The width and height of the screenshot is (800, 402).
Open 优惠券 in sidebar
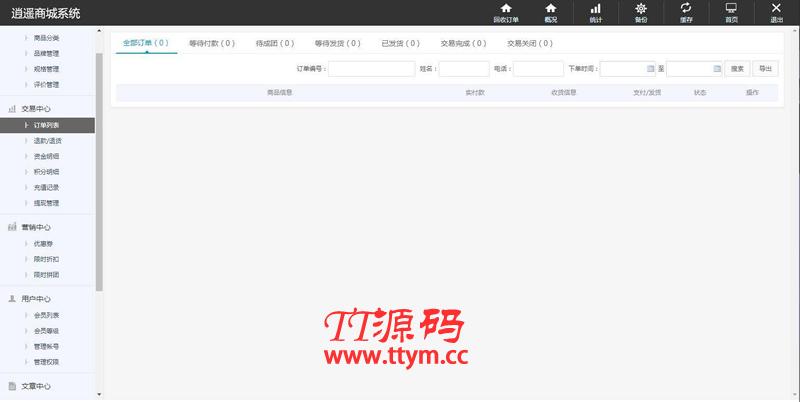pos(43,244)
